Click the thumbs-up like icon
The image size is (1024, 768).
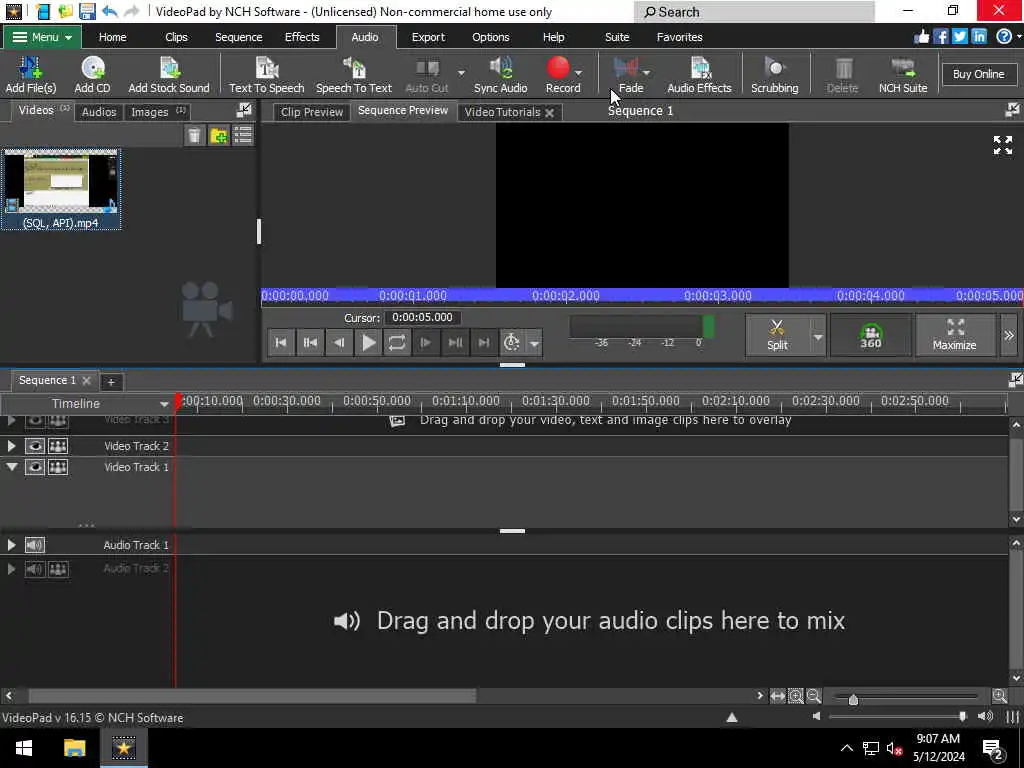tap(921, 37)
